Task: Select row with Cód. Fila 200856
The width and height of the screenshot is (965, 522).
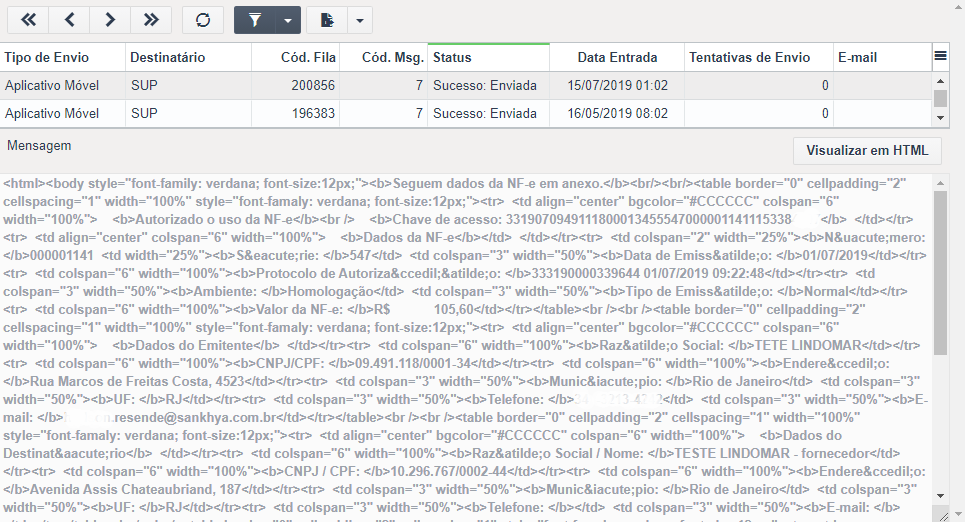Action: tap(466, 86)
